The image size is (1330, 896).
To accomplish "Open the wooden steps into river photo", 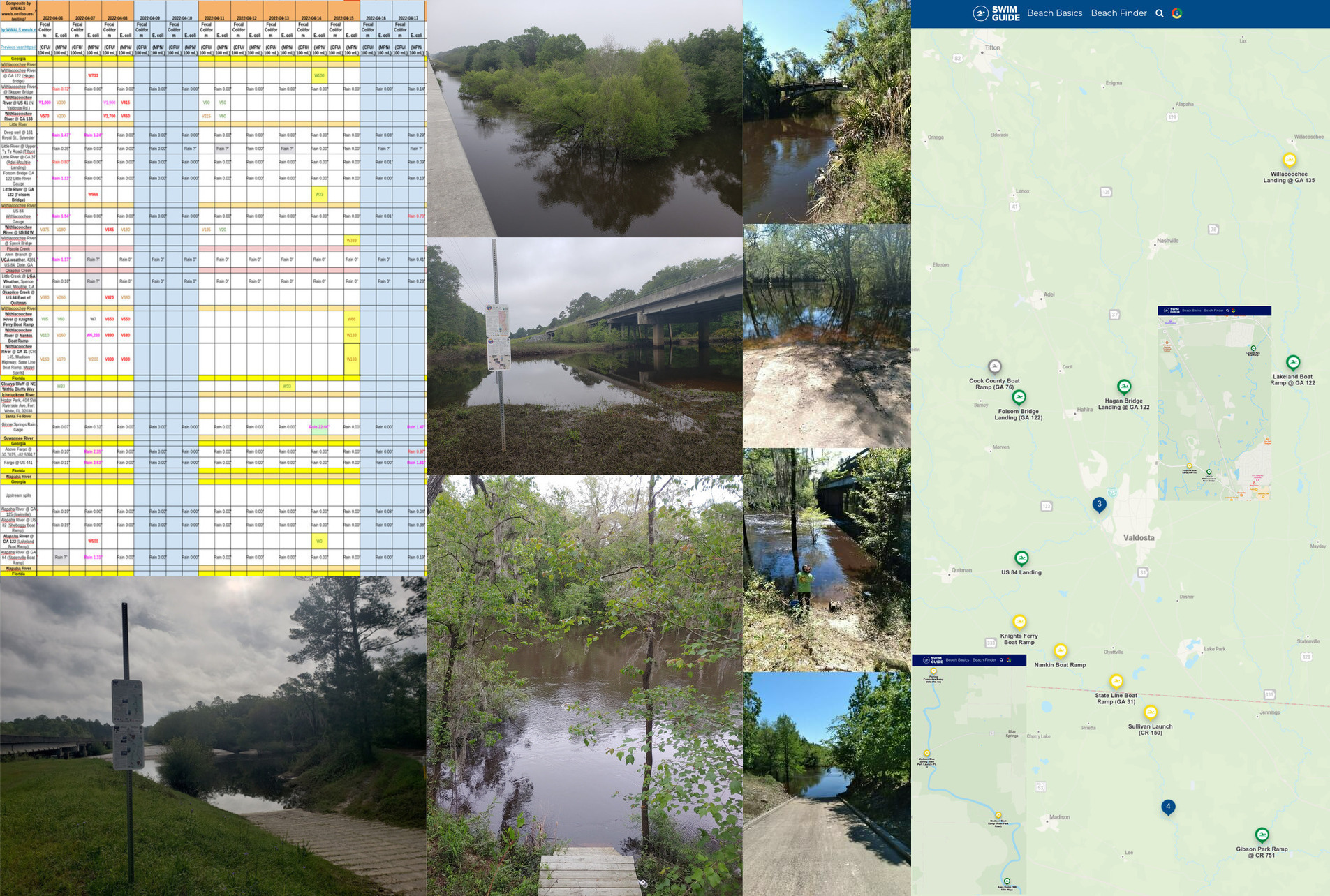I will coord(584,686).
